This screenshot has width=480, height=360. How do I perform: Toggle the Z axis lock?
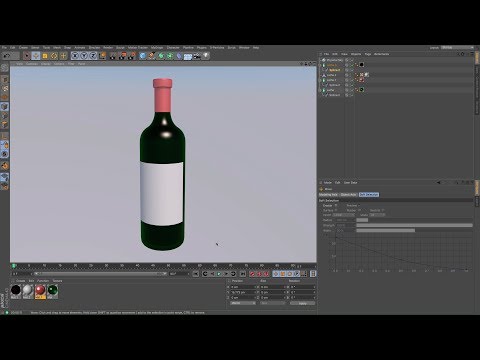click(93, 56)
